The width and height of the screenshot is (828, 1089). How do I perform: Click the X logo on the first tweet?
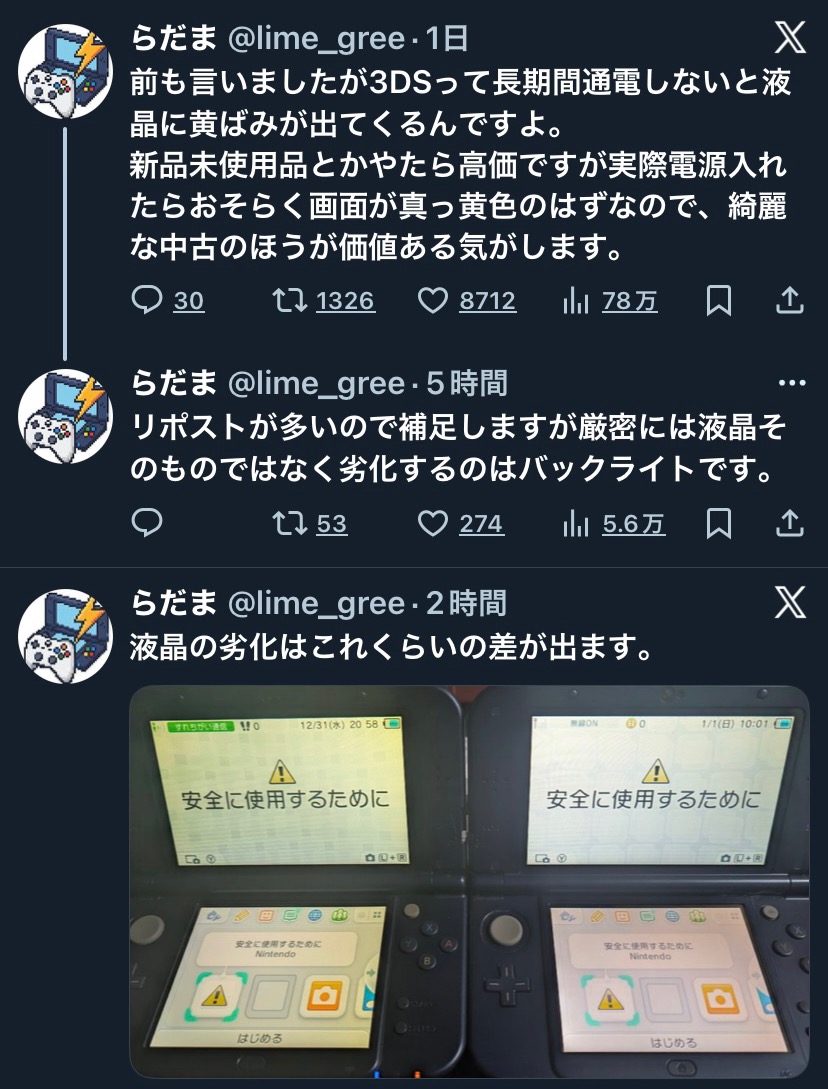pos(790,37)
